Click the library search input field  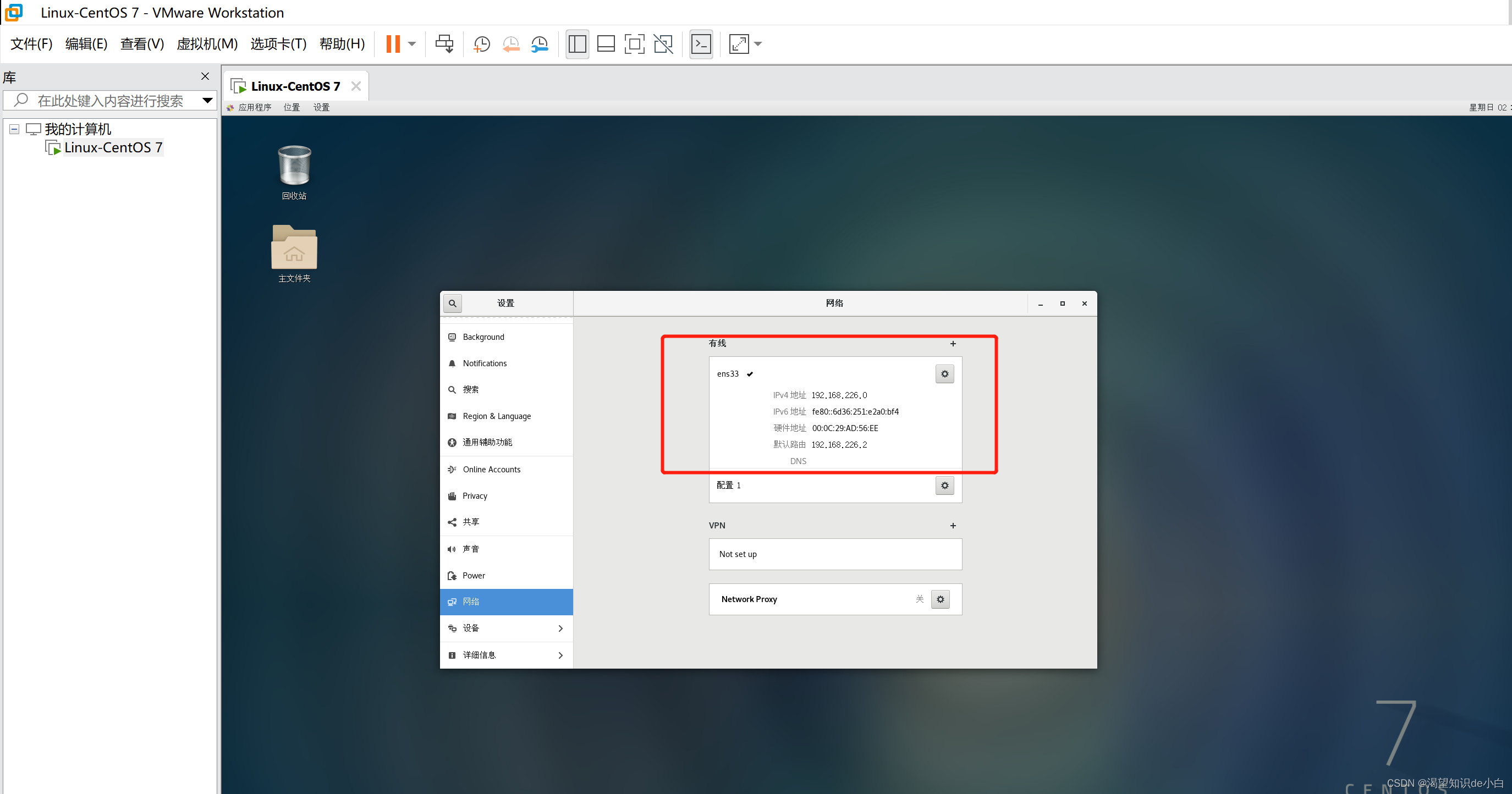111,101
